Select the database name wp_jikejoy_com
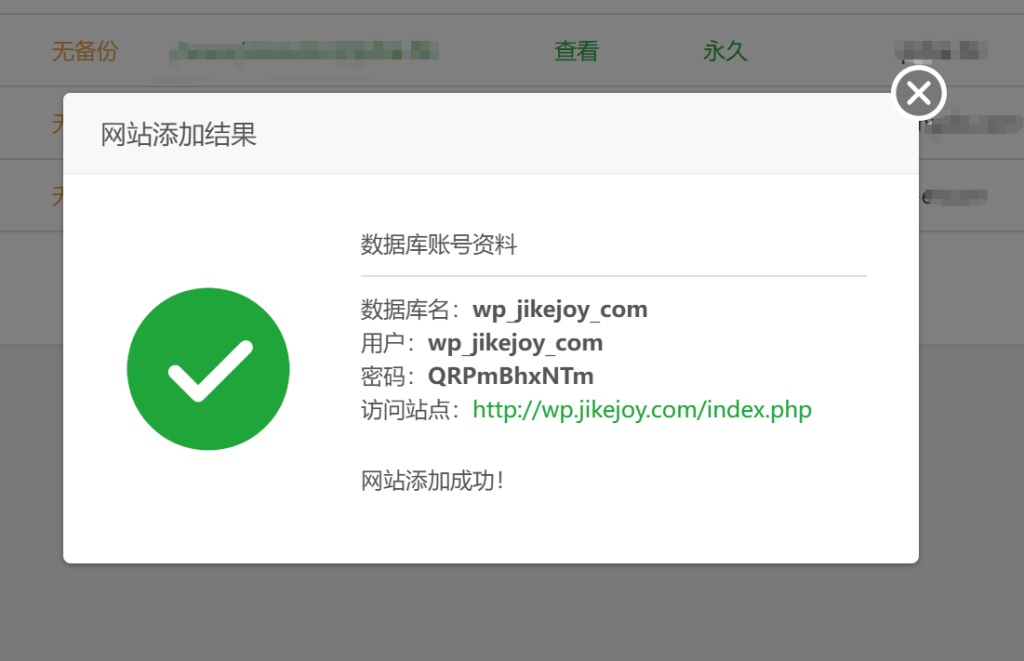The width and height of the screenshot is (1024, 661). [x=560, y=310]
